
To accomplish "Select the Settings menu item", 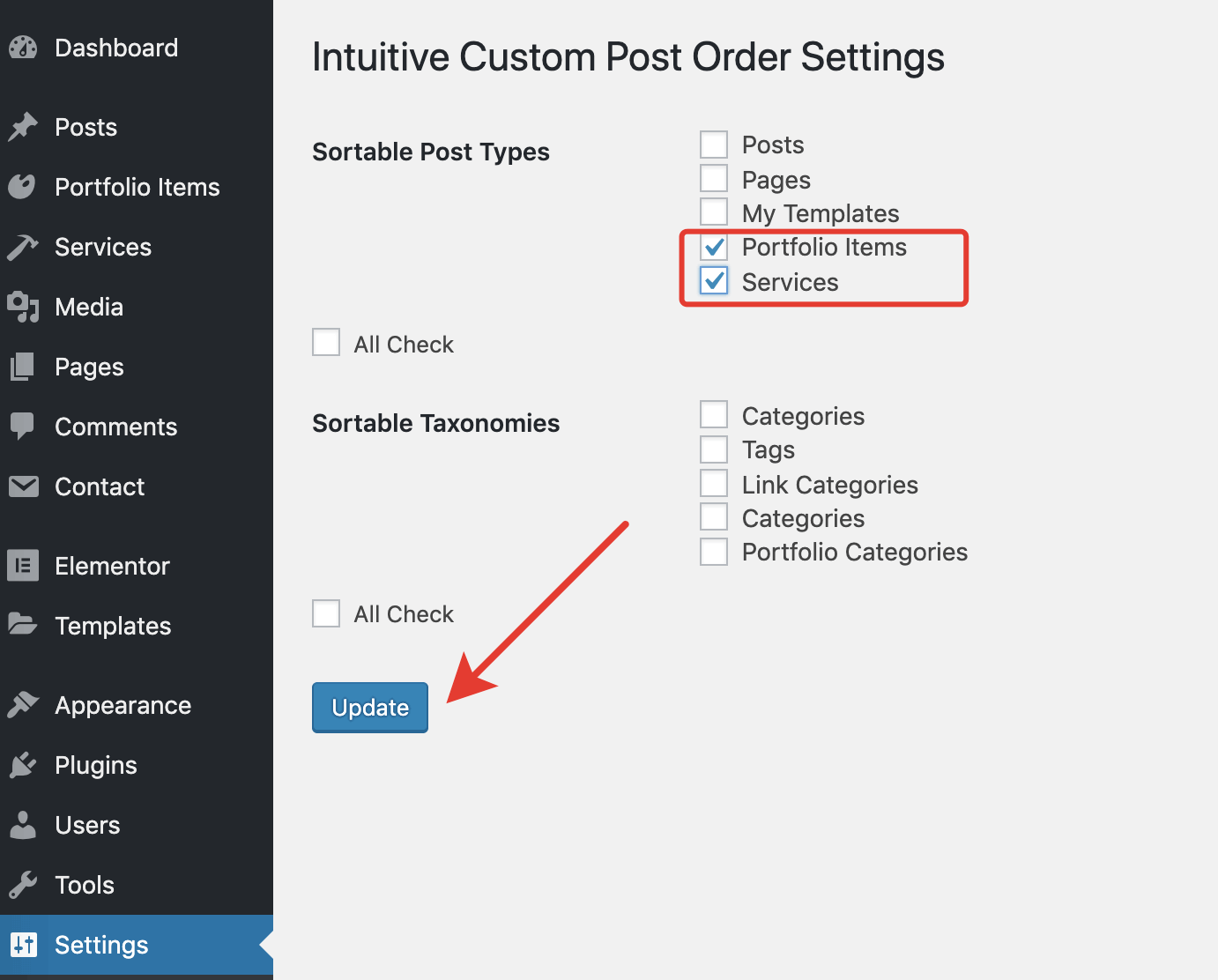I will point(101,945).
